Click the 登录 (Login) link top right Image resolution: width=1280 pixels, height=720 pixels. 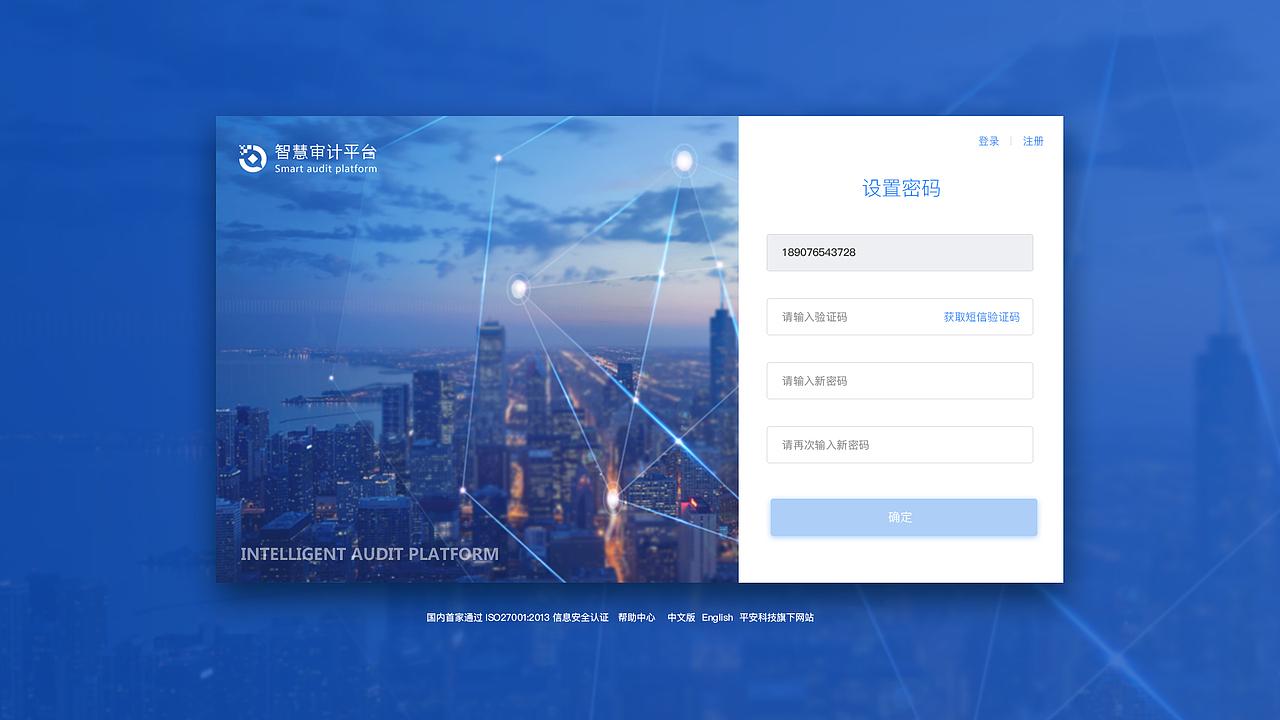pyautogui.click(x=988, y=141)
